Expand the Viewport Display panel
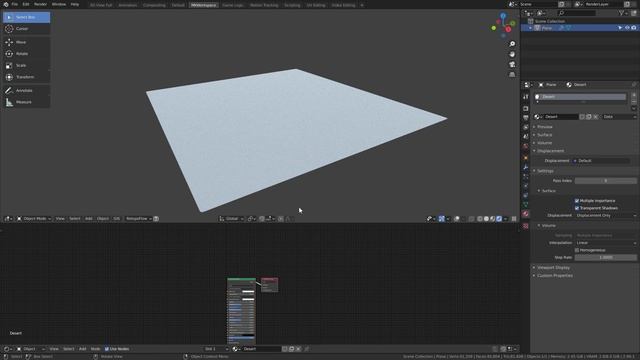 (x=553, y=268)
